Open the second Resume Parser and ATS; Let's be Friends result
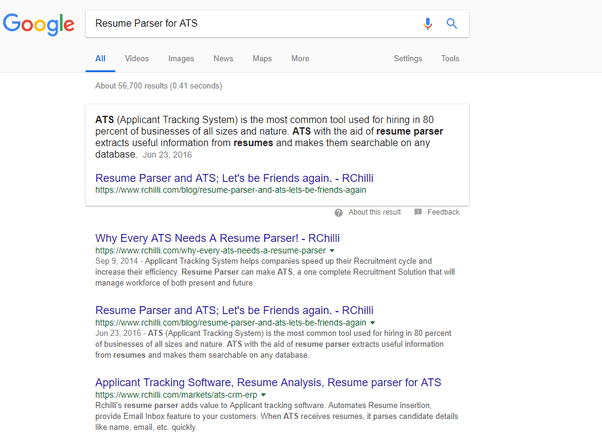The height and width of the screenshot is (445, 602). point(234,310)
